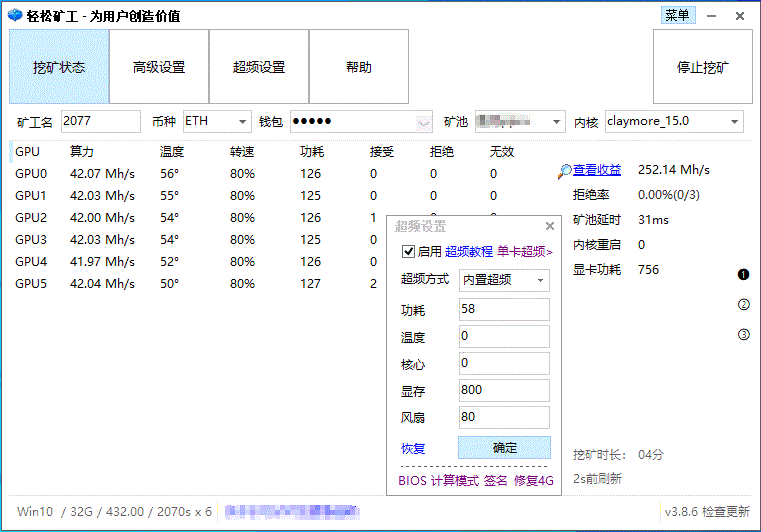Open the 超频教程 link
The image size is (761, 532).
coord(468,251)
